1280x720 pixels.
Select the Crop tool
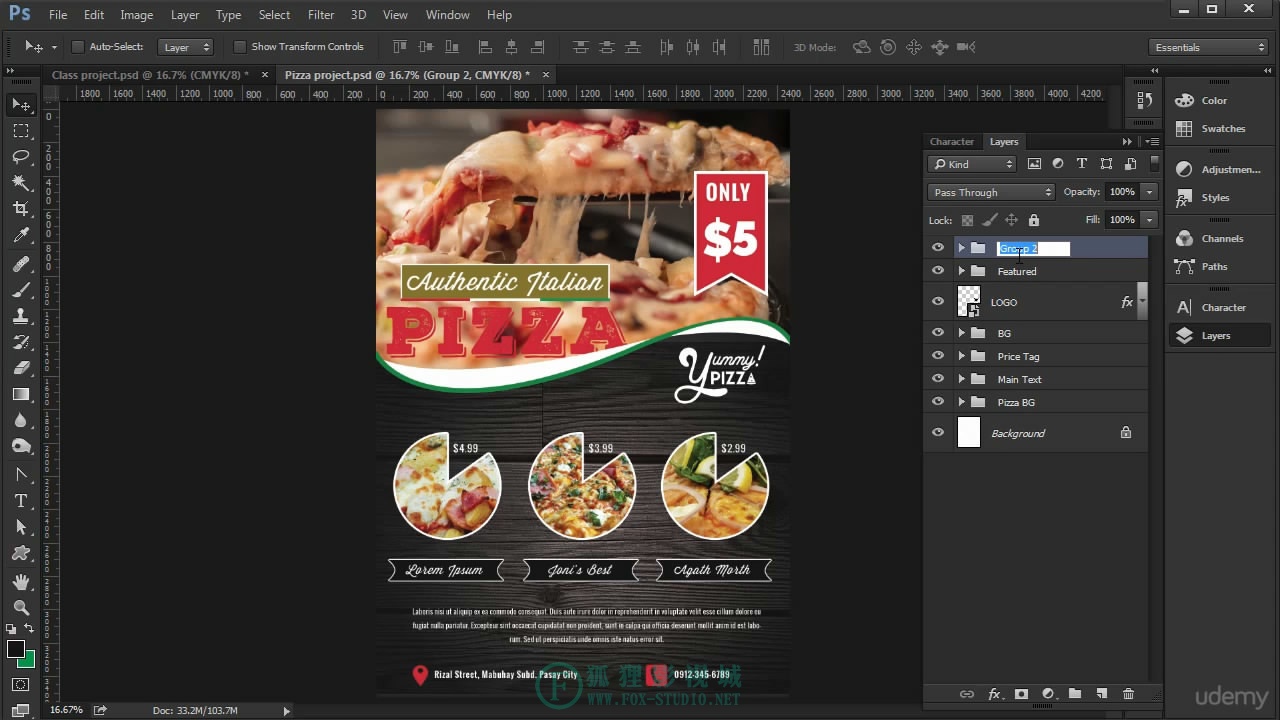(x=21, y=209)
